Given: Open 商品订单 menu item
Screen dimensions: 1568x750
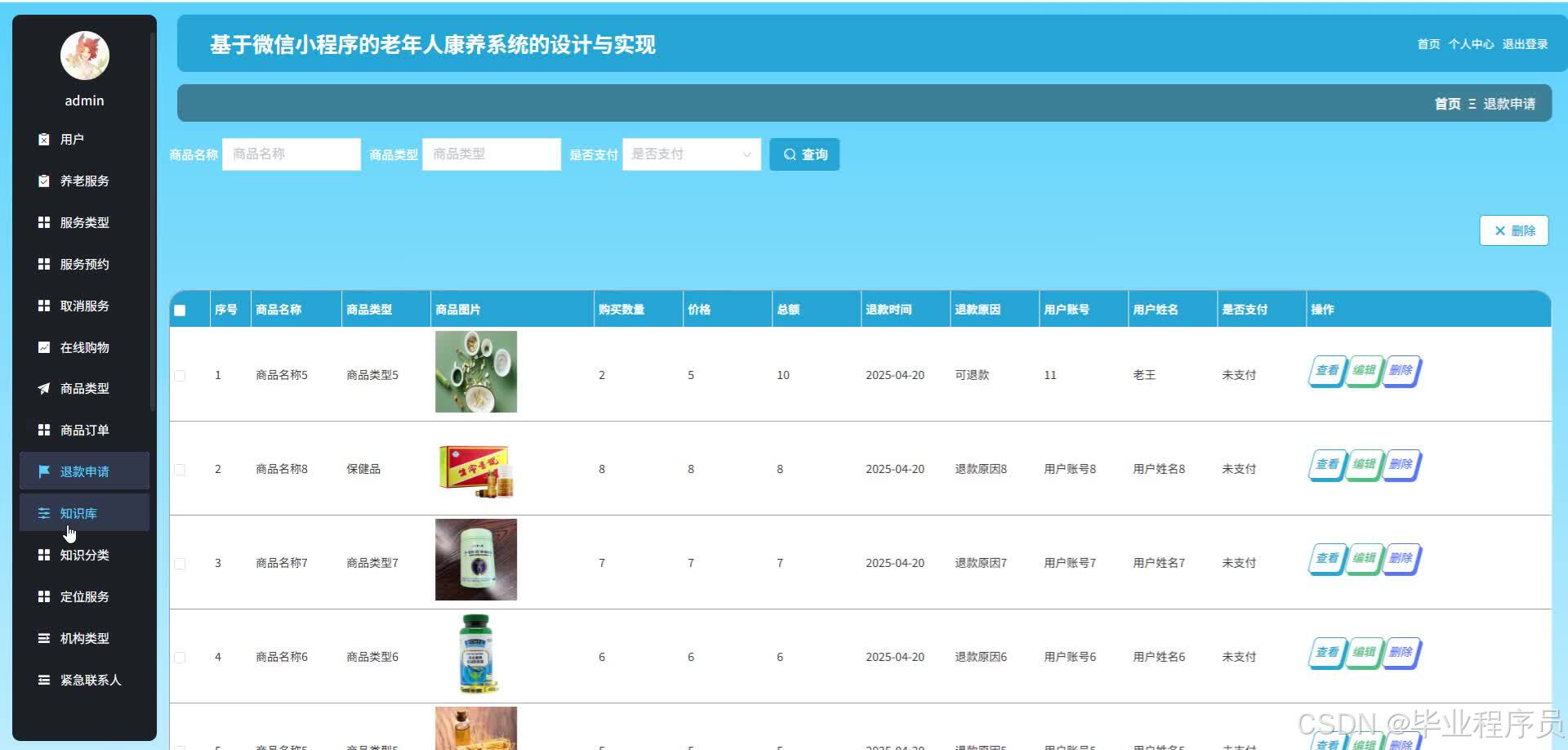Looking at the screenshot, I should coord(84,430).
